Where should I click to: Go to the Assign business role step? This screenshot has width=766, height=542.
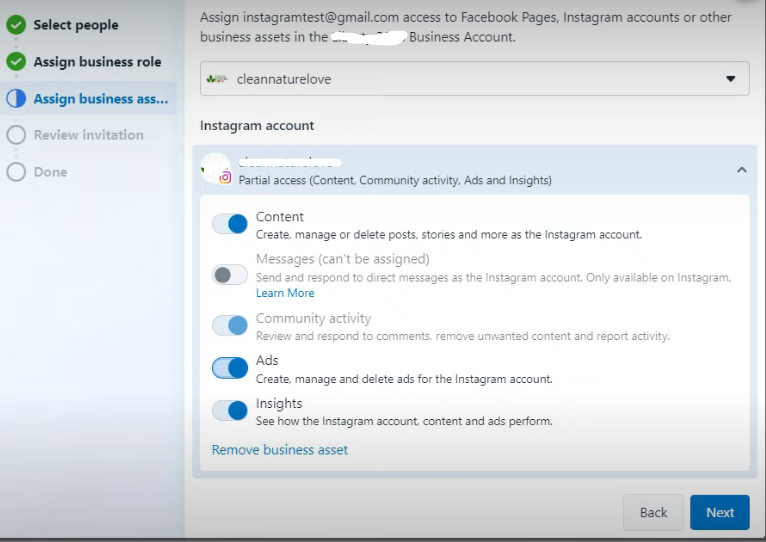[97, 62]
